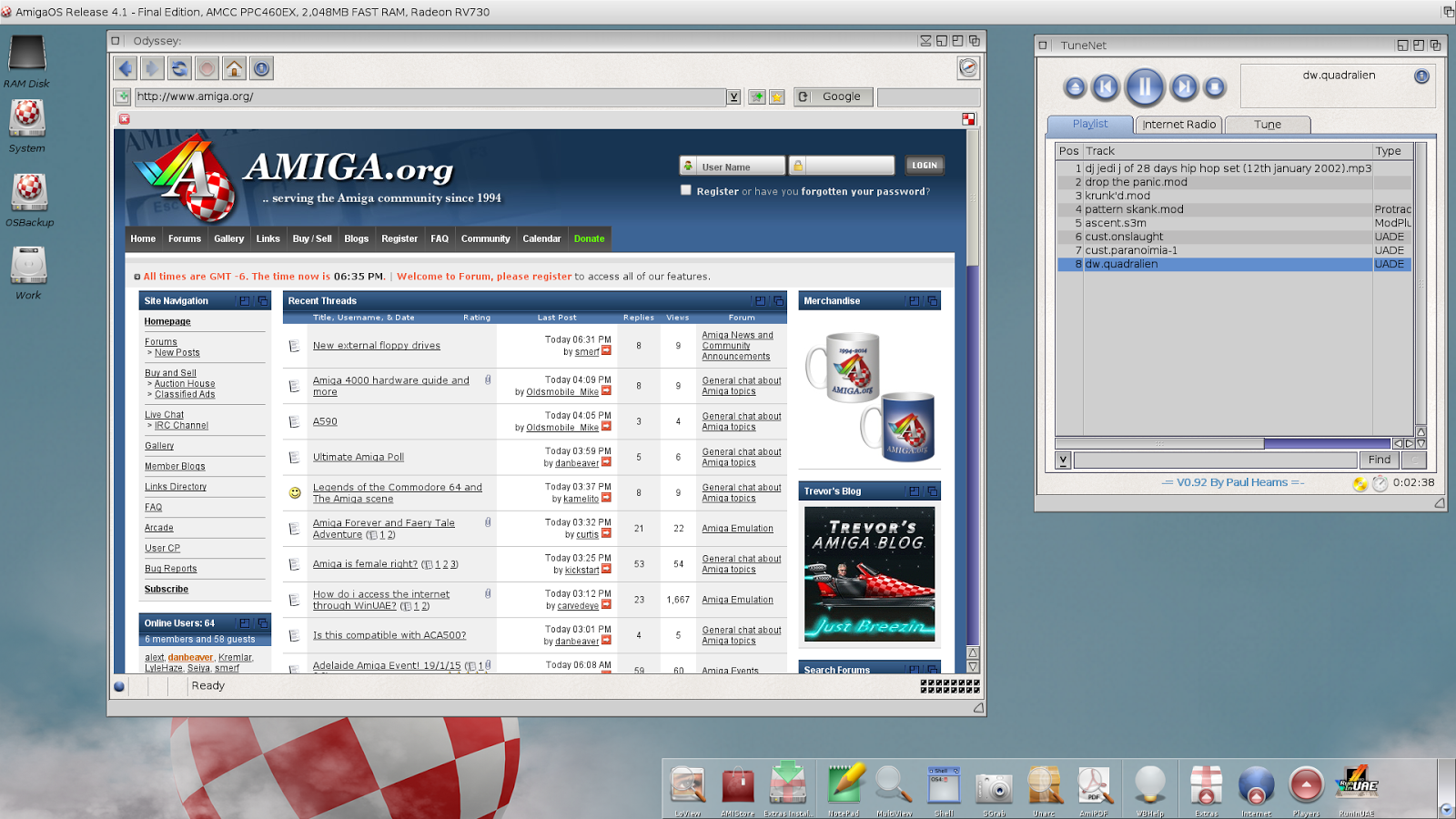Switch to the Playlist tab
The image size is (1456, 819).
[1090, 125]
